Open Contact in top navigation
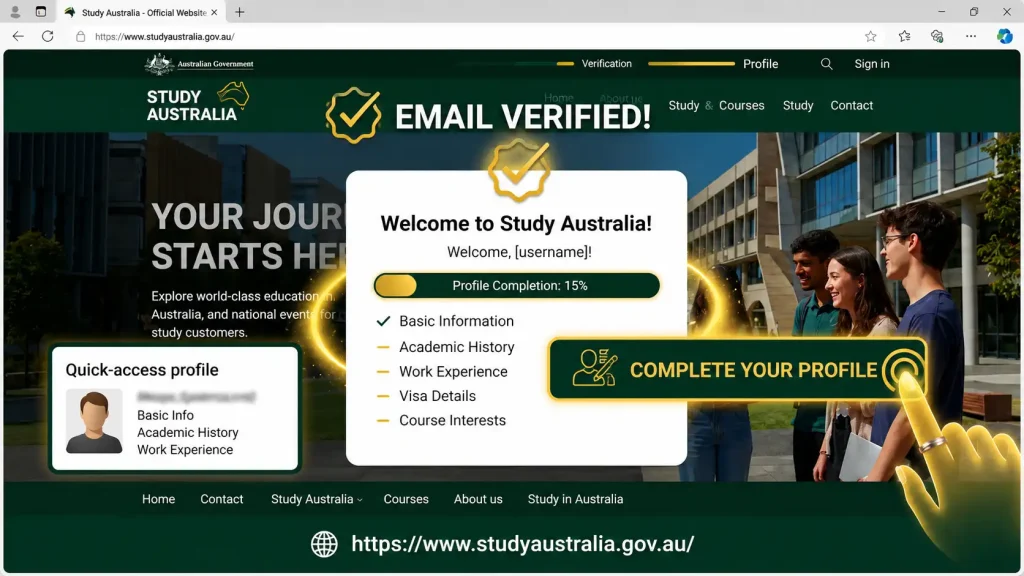 click(852, 105)
